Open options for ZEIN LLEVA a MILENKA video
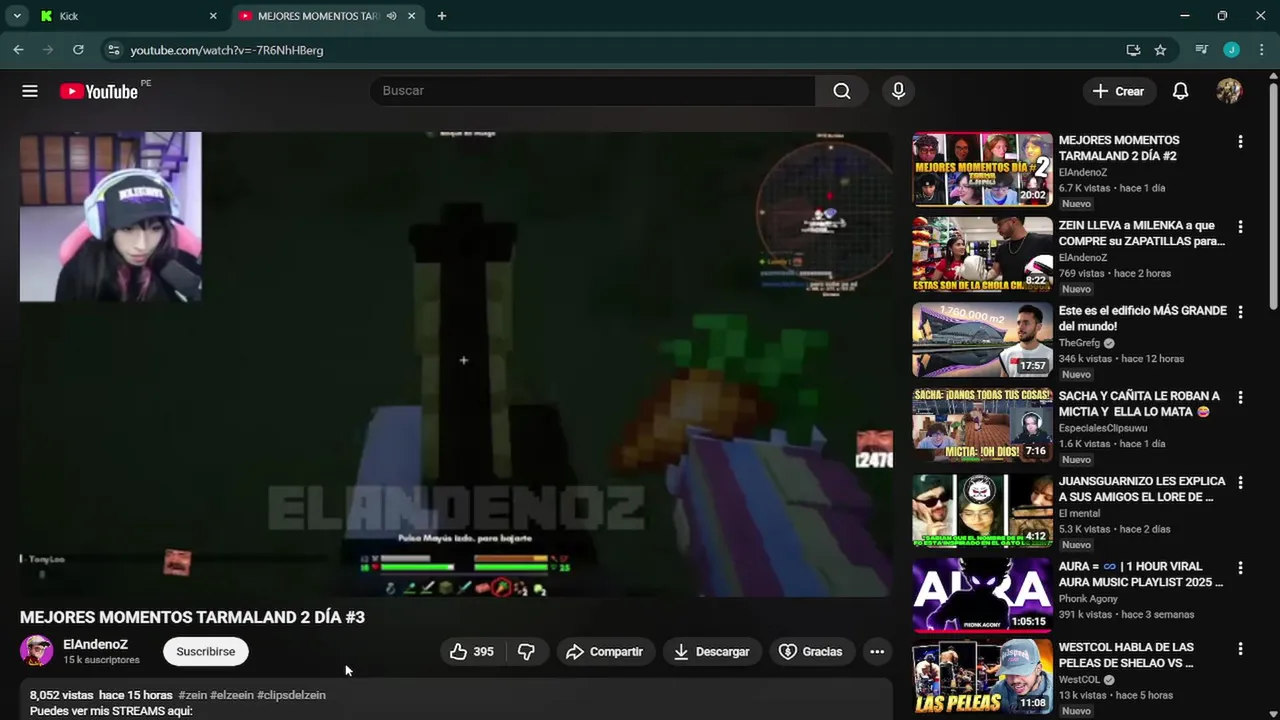1280x720 pixels. (x=1240, y=227)
